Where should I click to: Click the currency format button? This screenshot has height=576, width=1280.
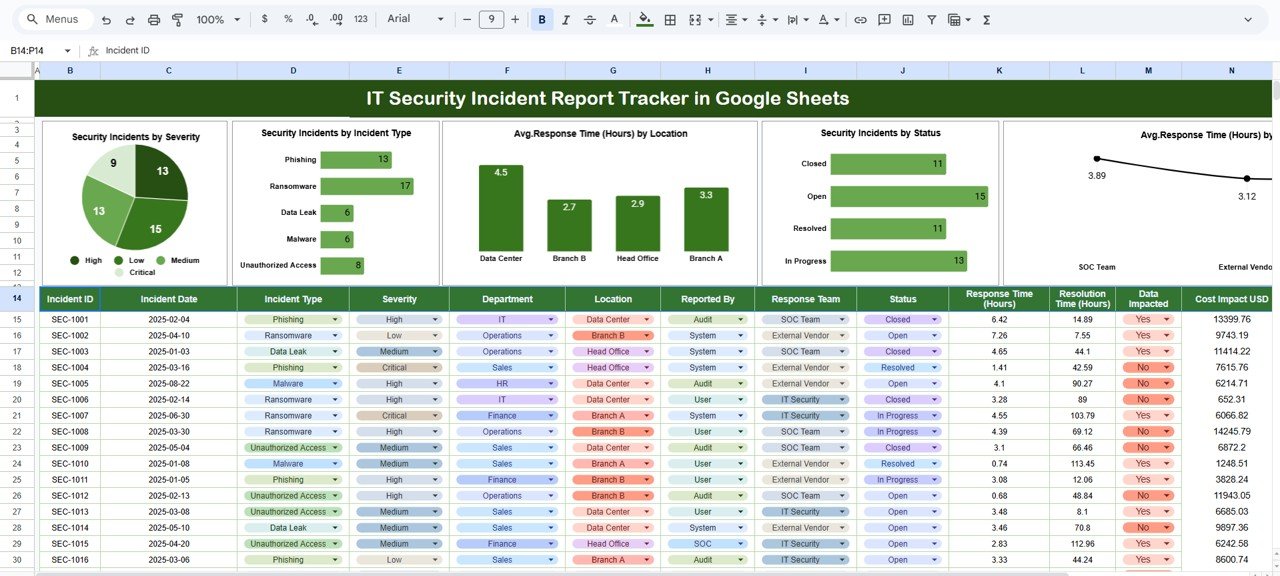pyautogui.click(x=264, y=19)
